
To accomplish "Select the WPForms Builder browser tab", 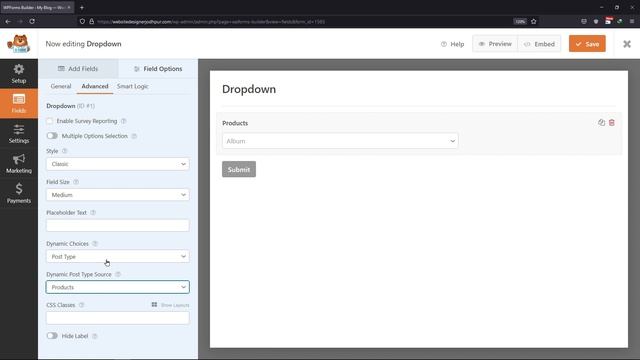I will [37, 7].
